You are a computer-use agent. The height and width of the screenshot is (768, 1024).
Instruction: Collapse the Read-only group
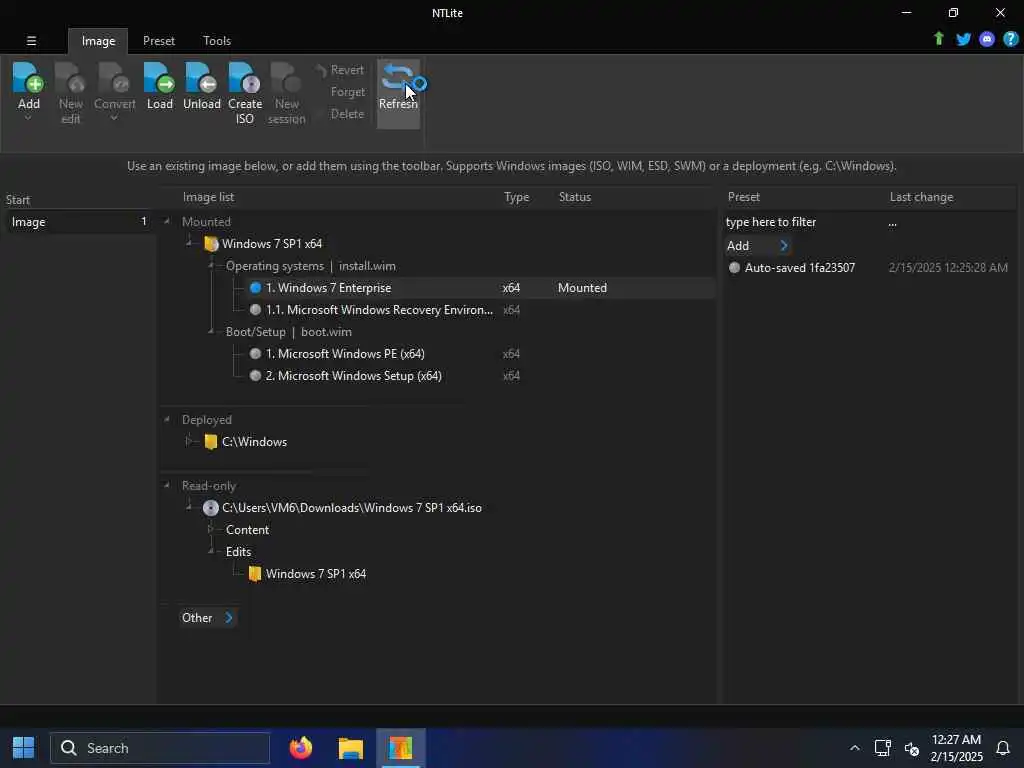coord(167,485)
